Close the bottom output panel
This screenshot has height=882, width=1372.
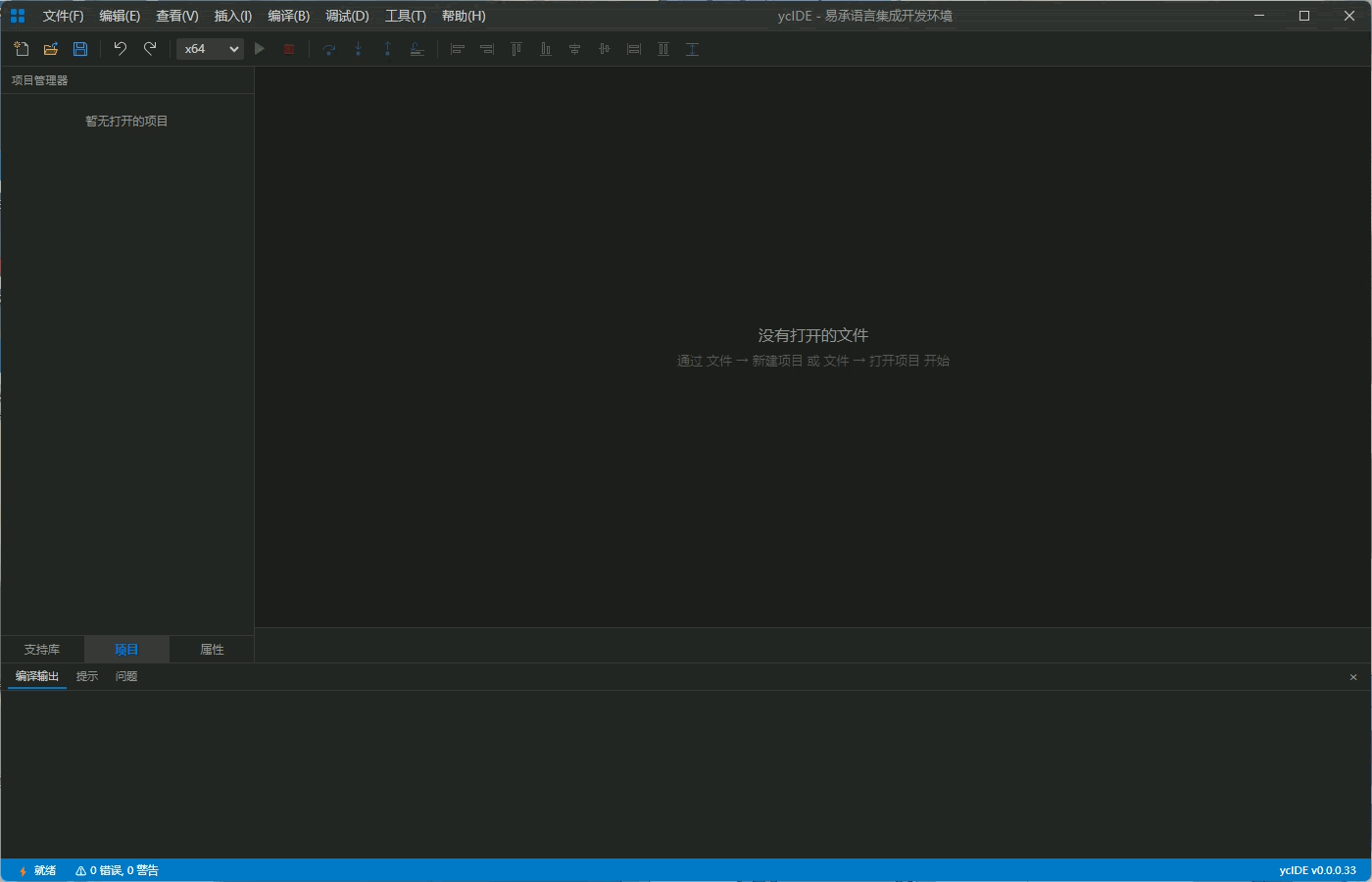pos(1353,677)
